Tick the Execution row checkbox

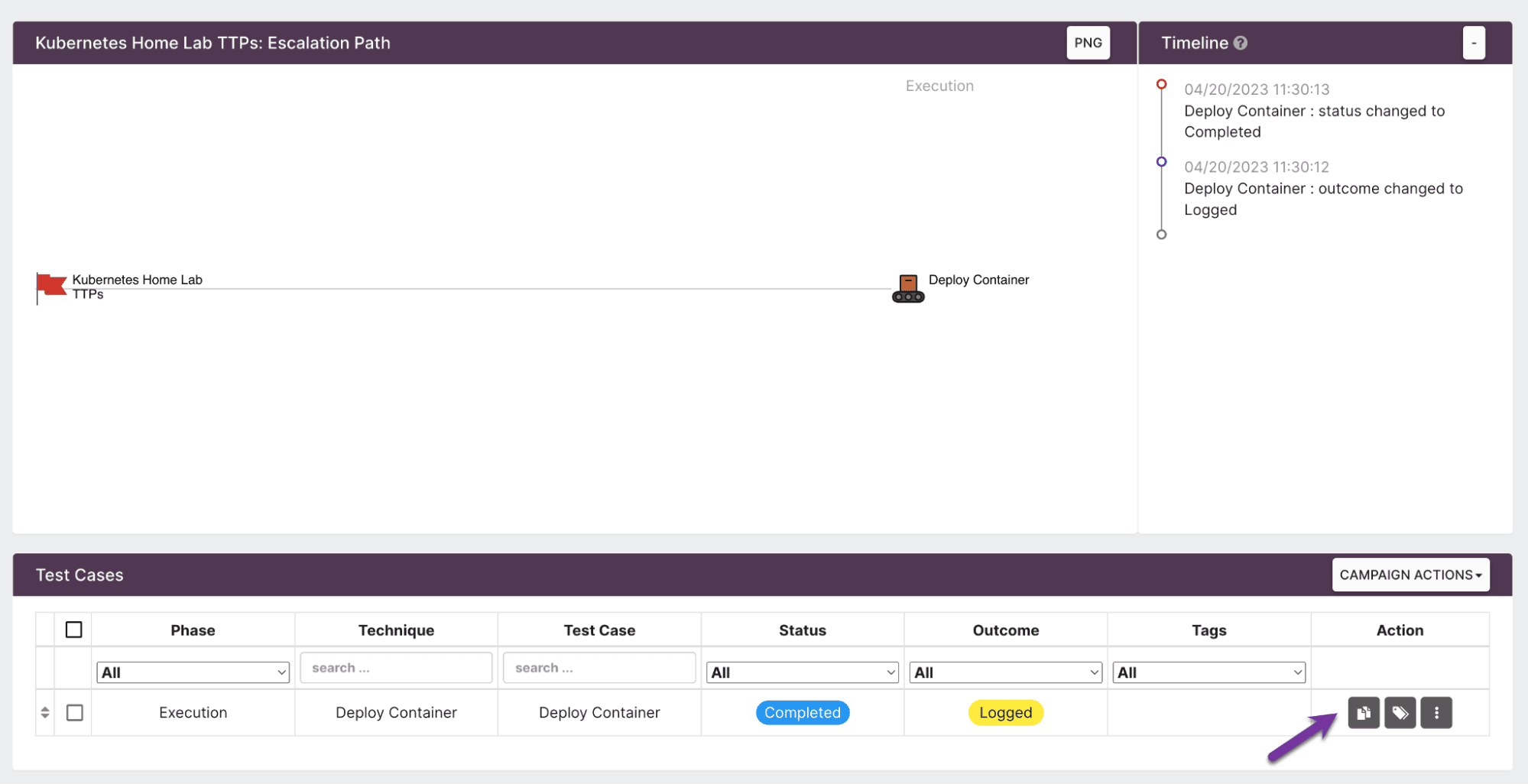(75, 712)
